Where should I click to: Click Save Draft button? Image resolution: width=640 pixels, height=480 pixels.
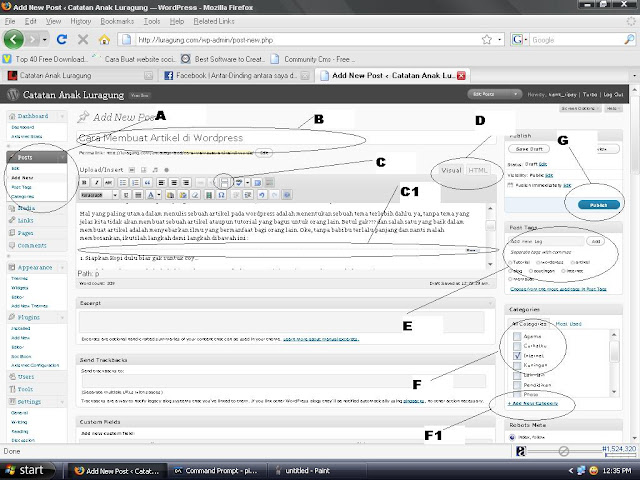529,149
